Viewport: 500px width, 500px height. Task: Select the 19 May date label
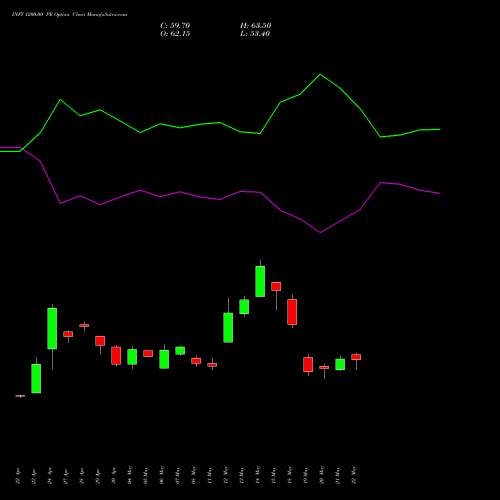(x=306, y=475)
